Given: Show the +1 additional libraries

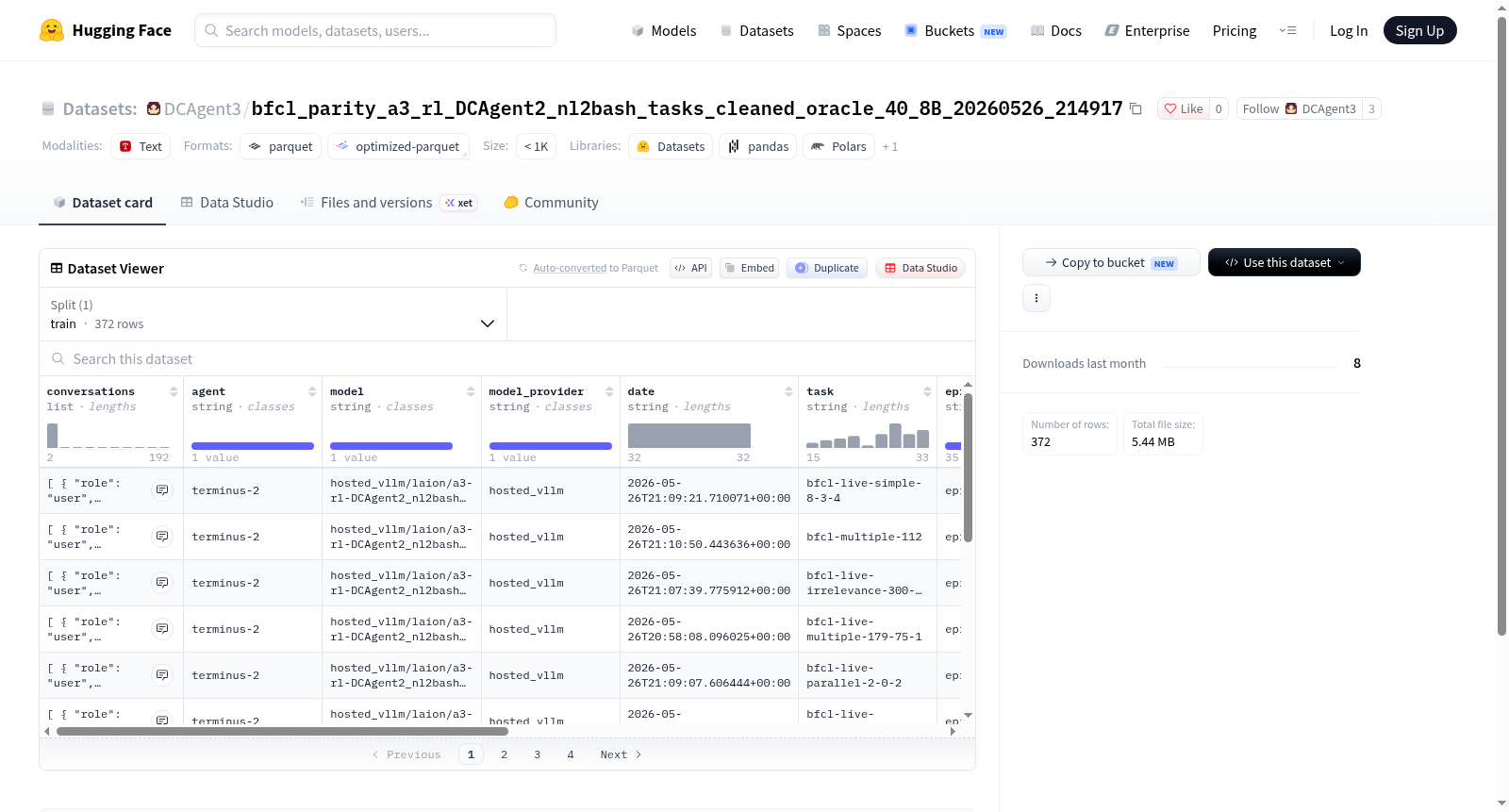Looking at the screenshot, I should (x=890, y=147).
